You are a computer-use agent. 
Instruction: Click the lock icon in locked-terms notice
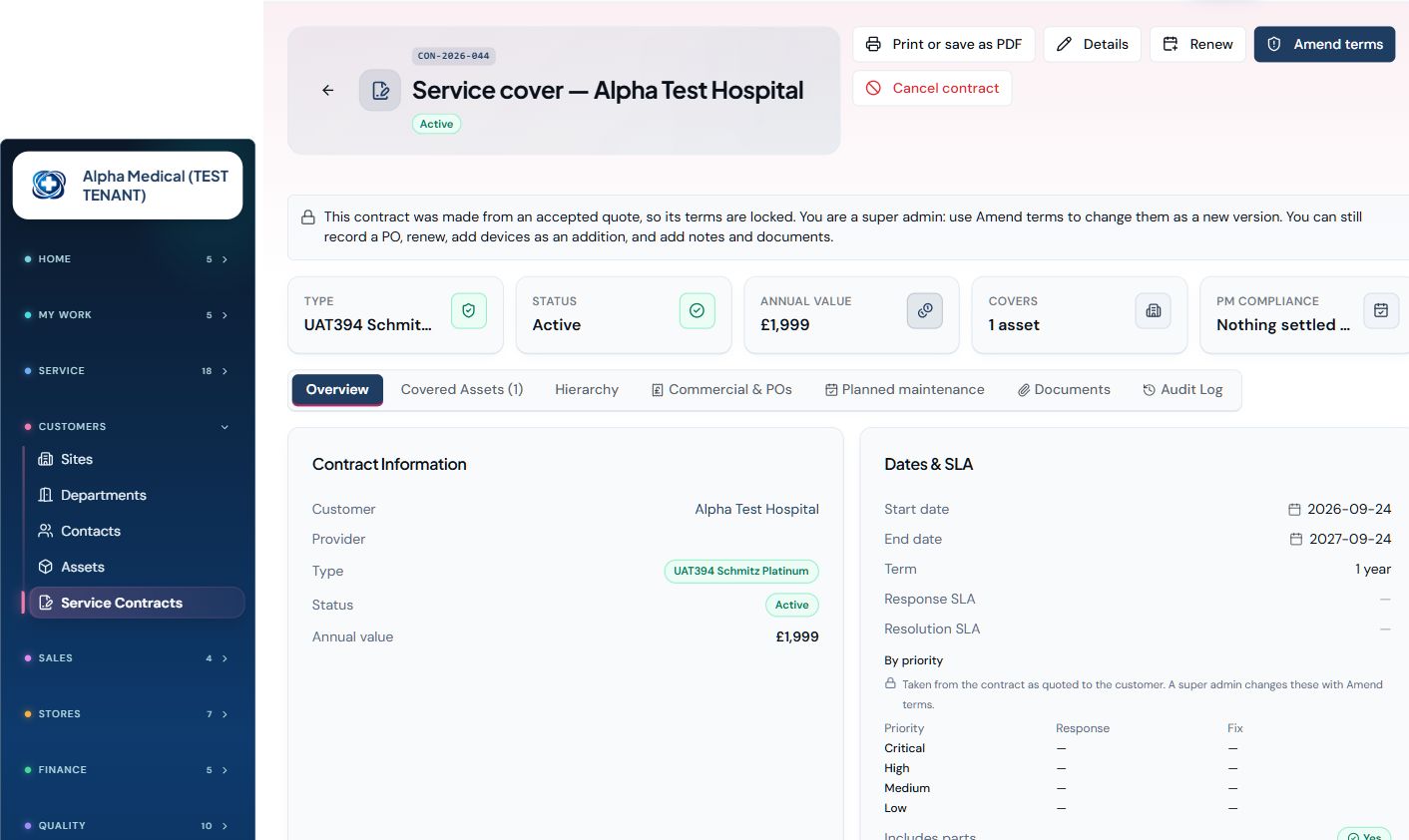tap(308, 216)
